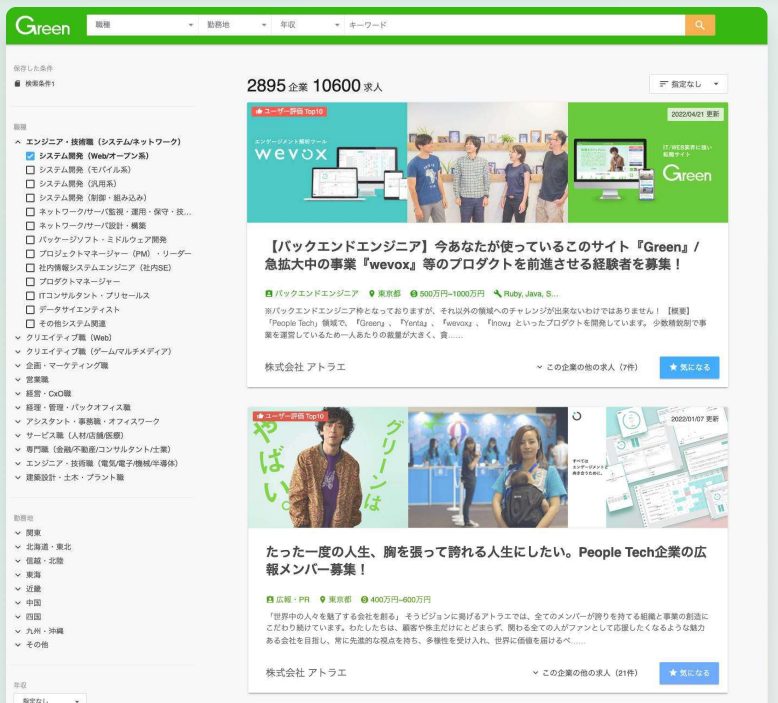
Task: Click the ユーザー評価 Top10 badge on wevox card
Action: pyautogui.click(x=289, y=112)
